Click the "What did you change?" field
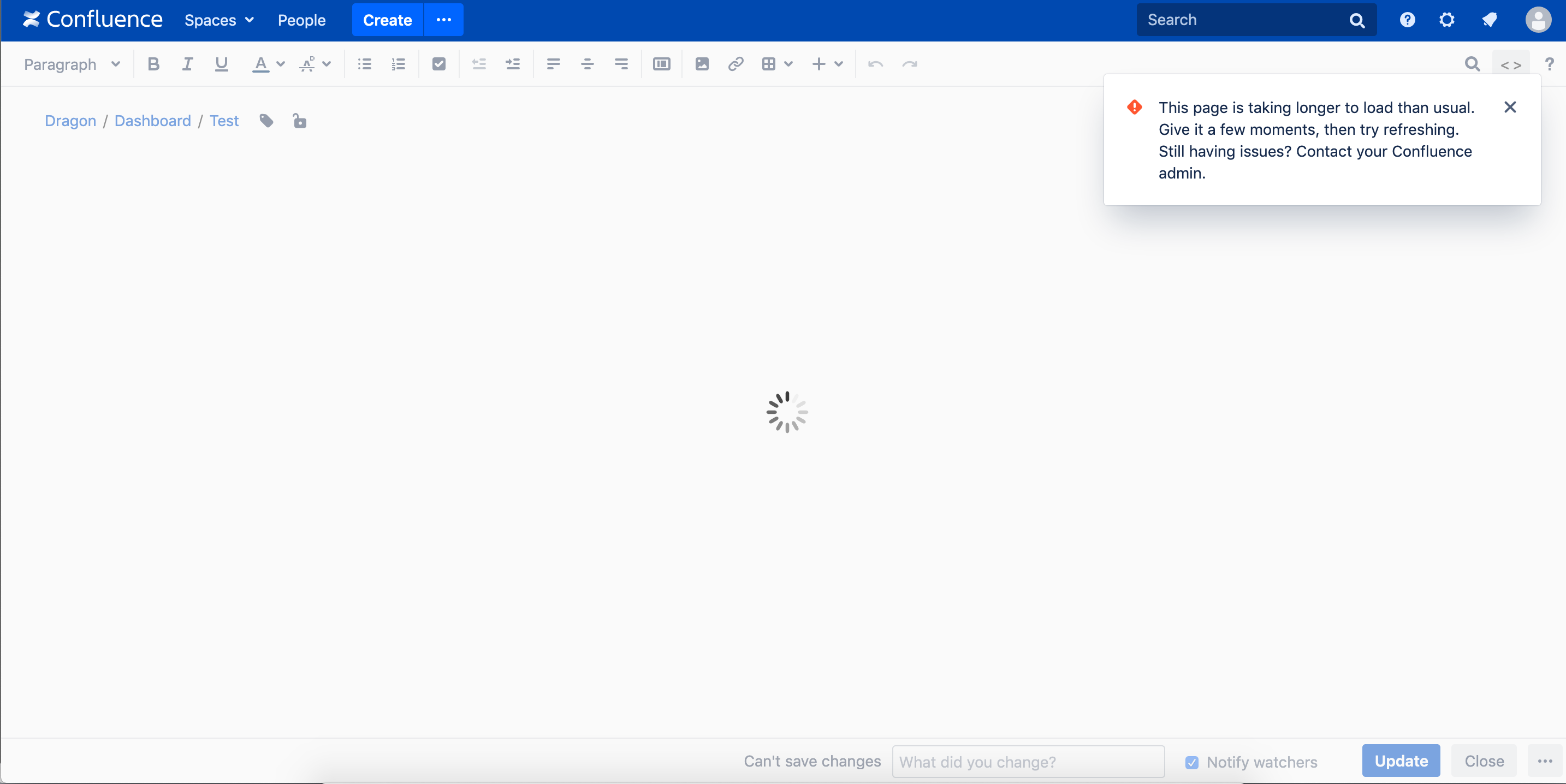1566x784 pixels. [1028, 762]
